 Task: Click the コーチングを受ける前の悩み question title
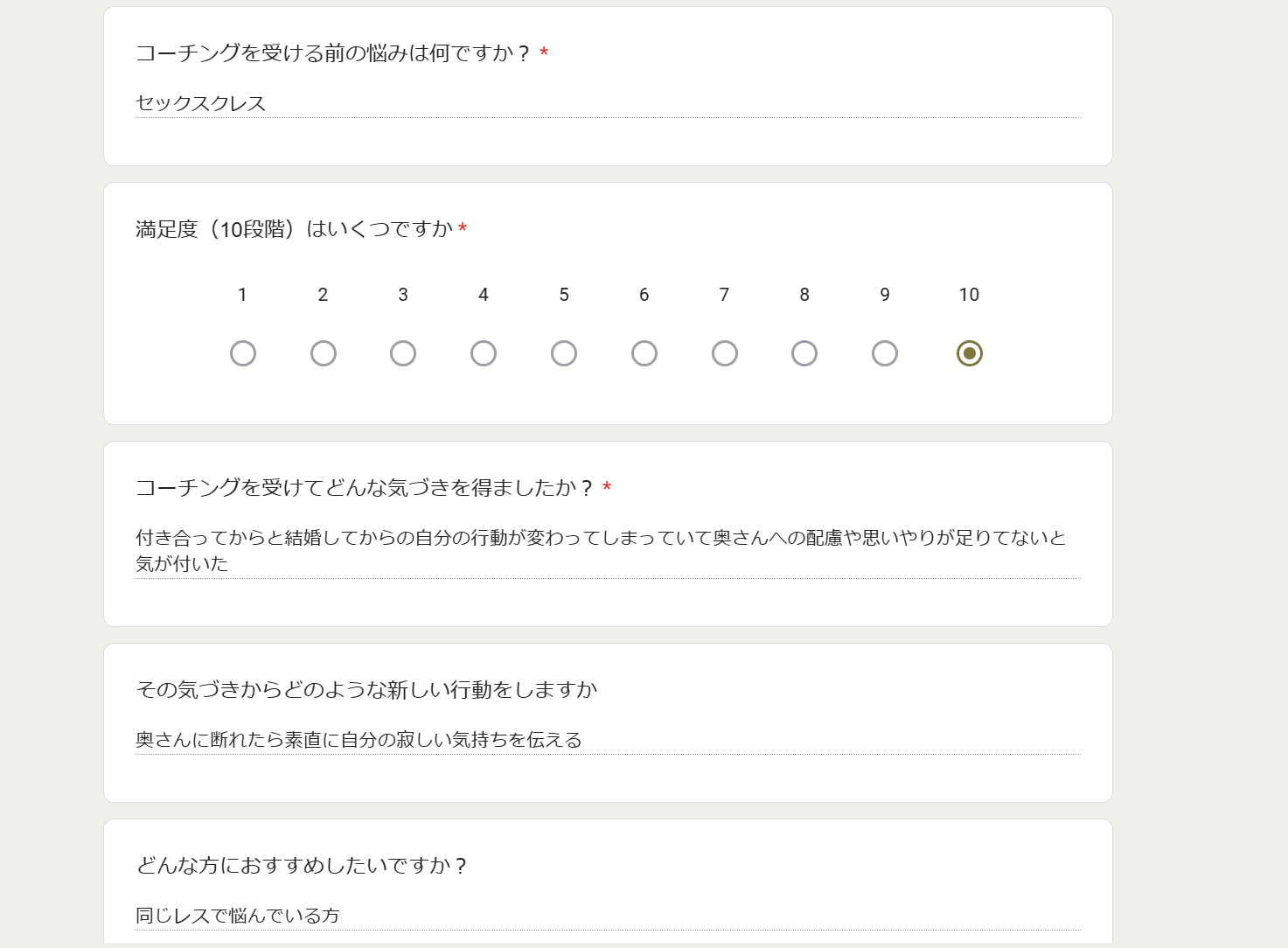coord(332,53)
